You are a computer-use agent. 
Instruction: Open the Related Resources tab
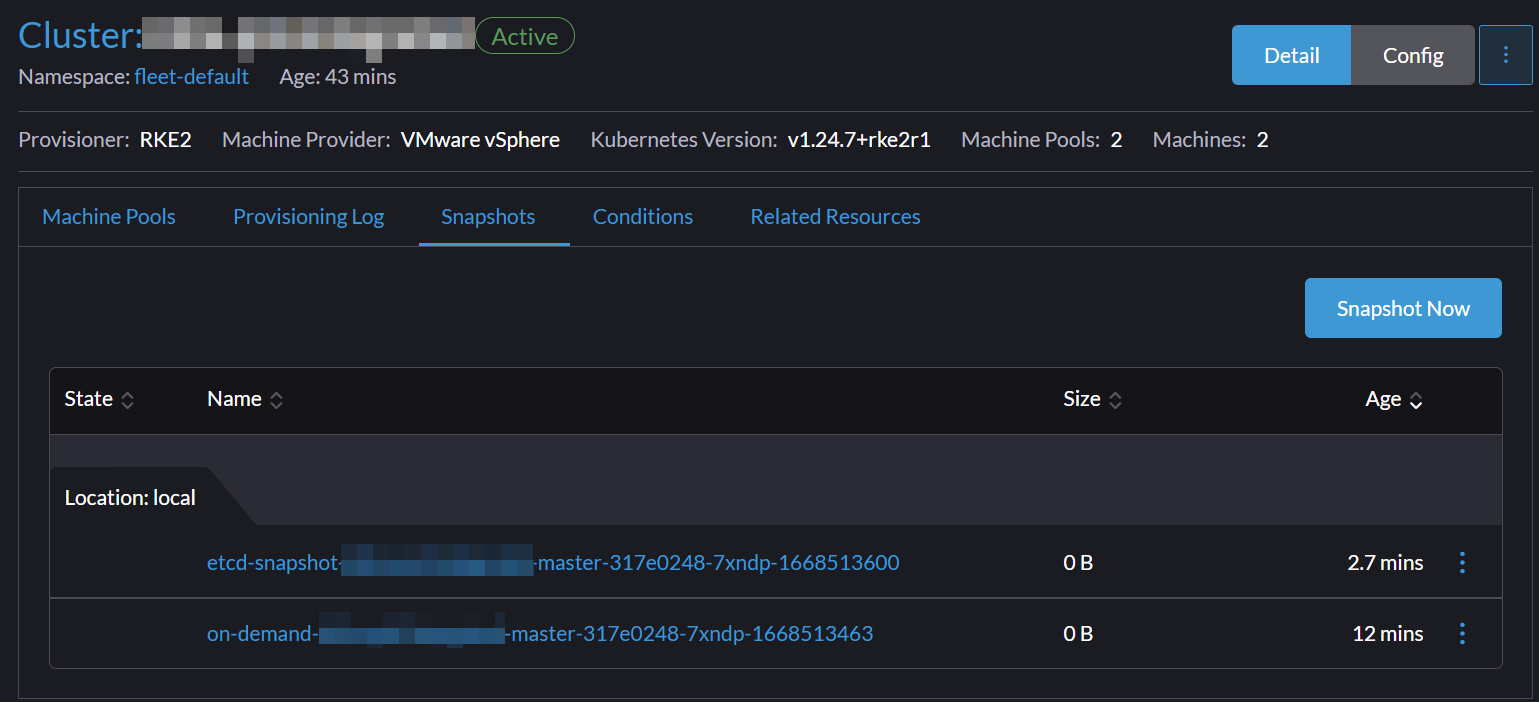(x=835, y=216)
